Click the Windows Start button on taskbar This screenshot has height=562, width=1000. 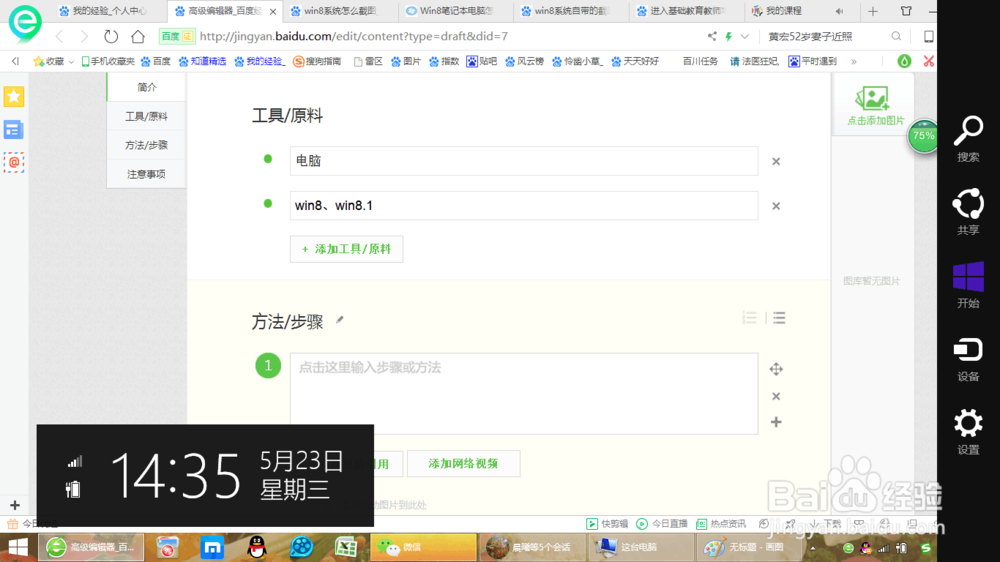coord(18,547)
